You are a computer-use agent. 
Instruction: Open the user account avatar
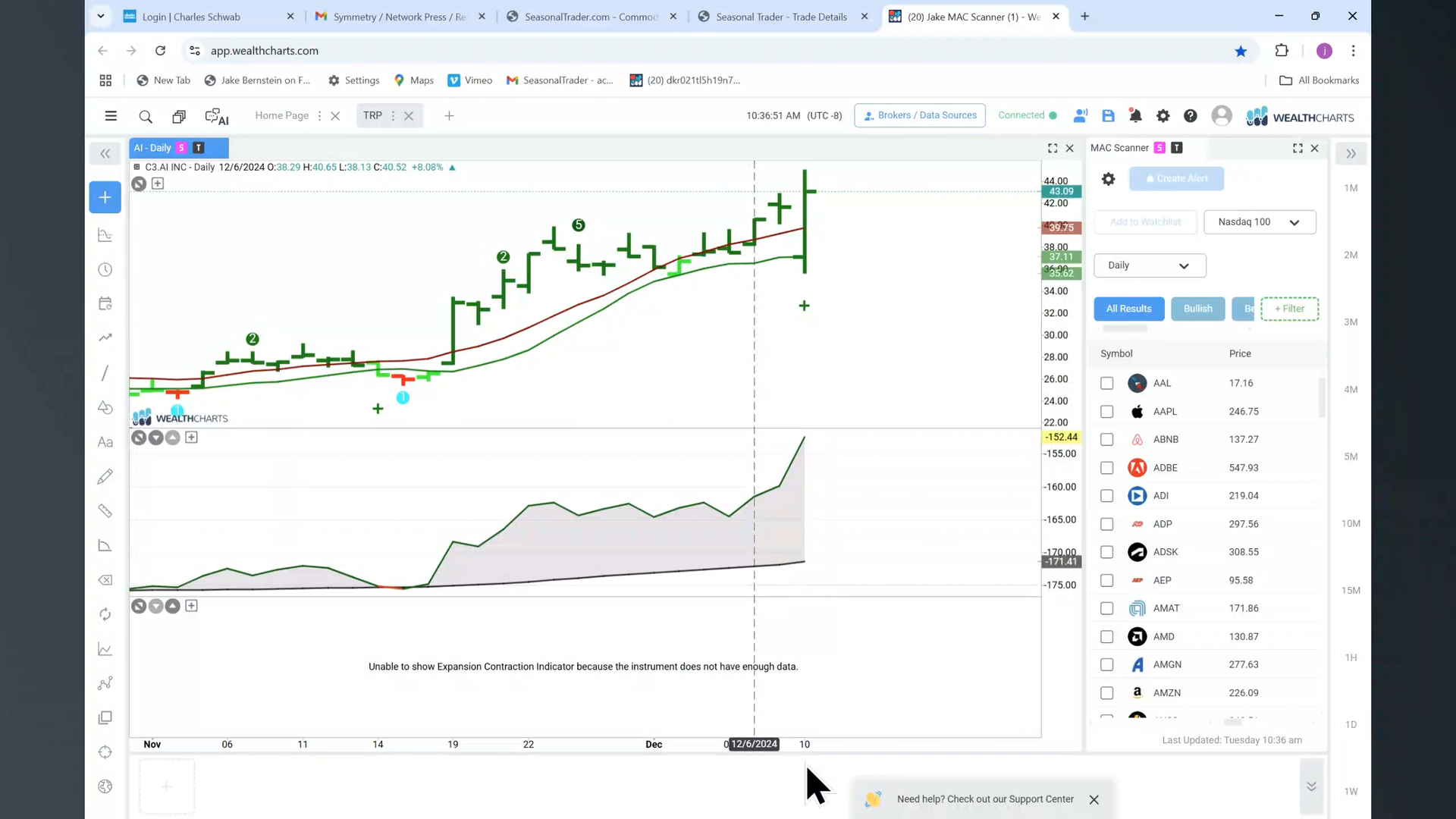(1222, 115)
